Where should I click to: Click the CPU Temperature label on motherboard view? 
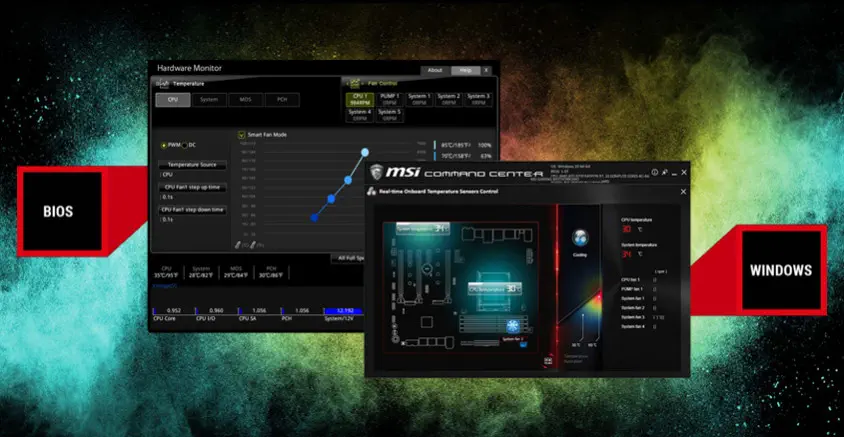coord(495,289)
